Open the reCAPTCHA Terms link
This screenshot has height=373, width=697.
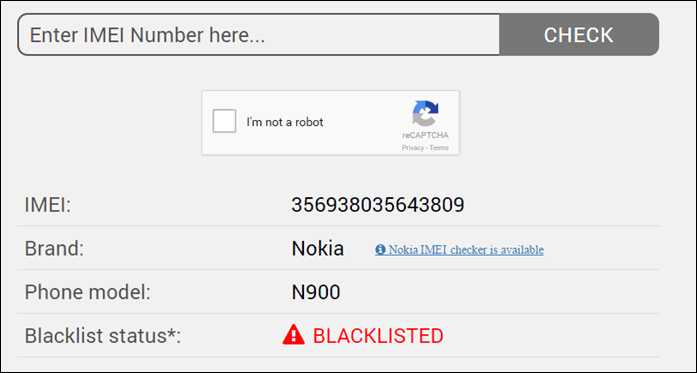click(x=439, y=148)
